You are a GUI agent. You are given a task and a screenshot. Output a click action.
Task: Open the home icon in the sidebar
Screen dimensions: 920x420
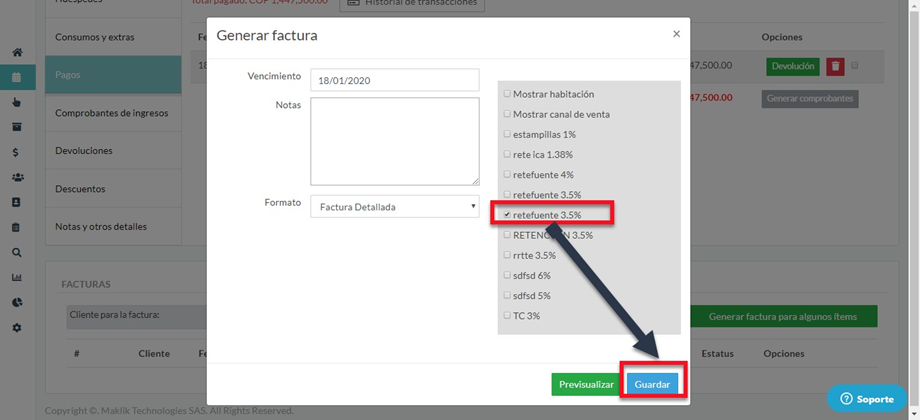pos(17,52)
